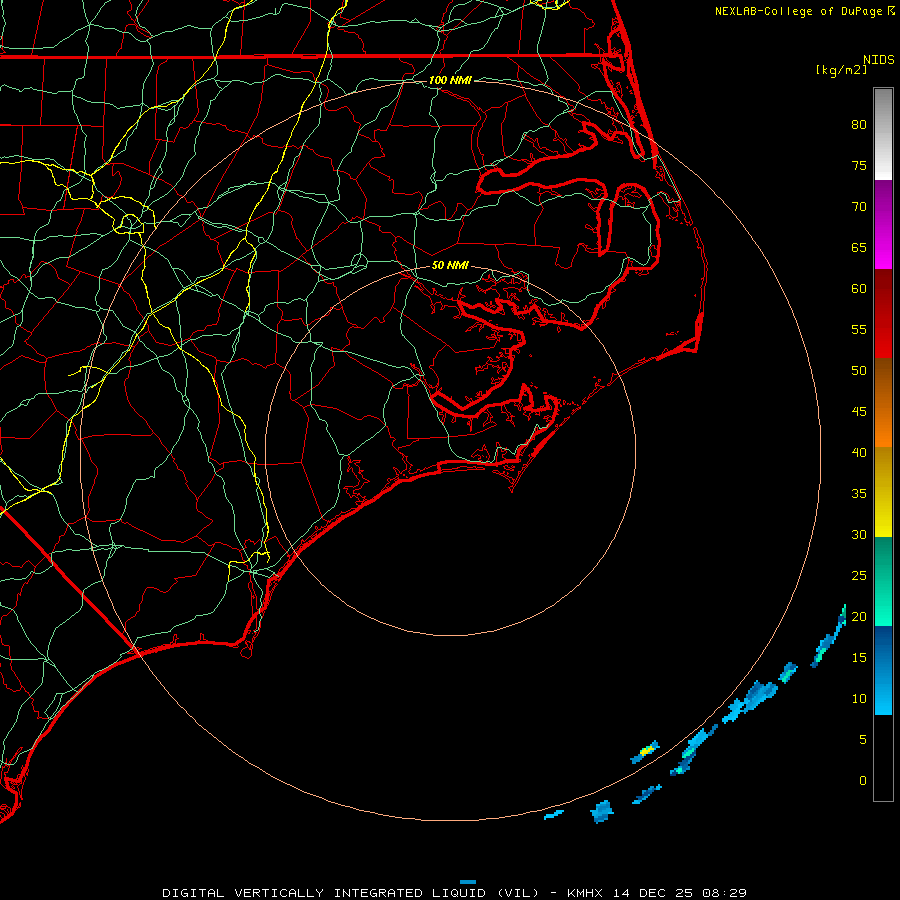Click the "KMHX" station identifier
This screenshot has width=900, height=900.
585,893
